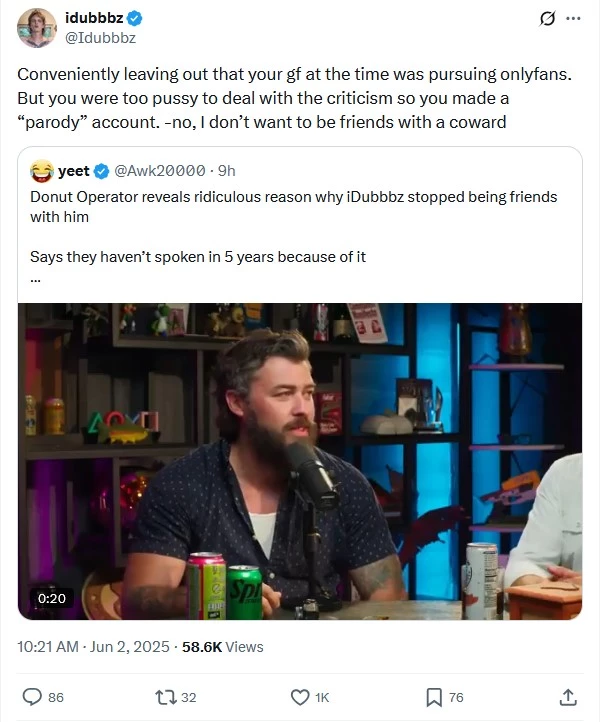Open @Idubbbz handle link
The width and height of the screenshot is (600, 722).
click(x=101, y=38)
